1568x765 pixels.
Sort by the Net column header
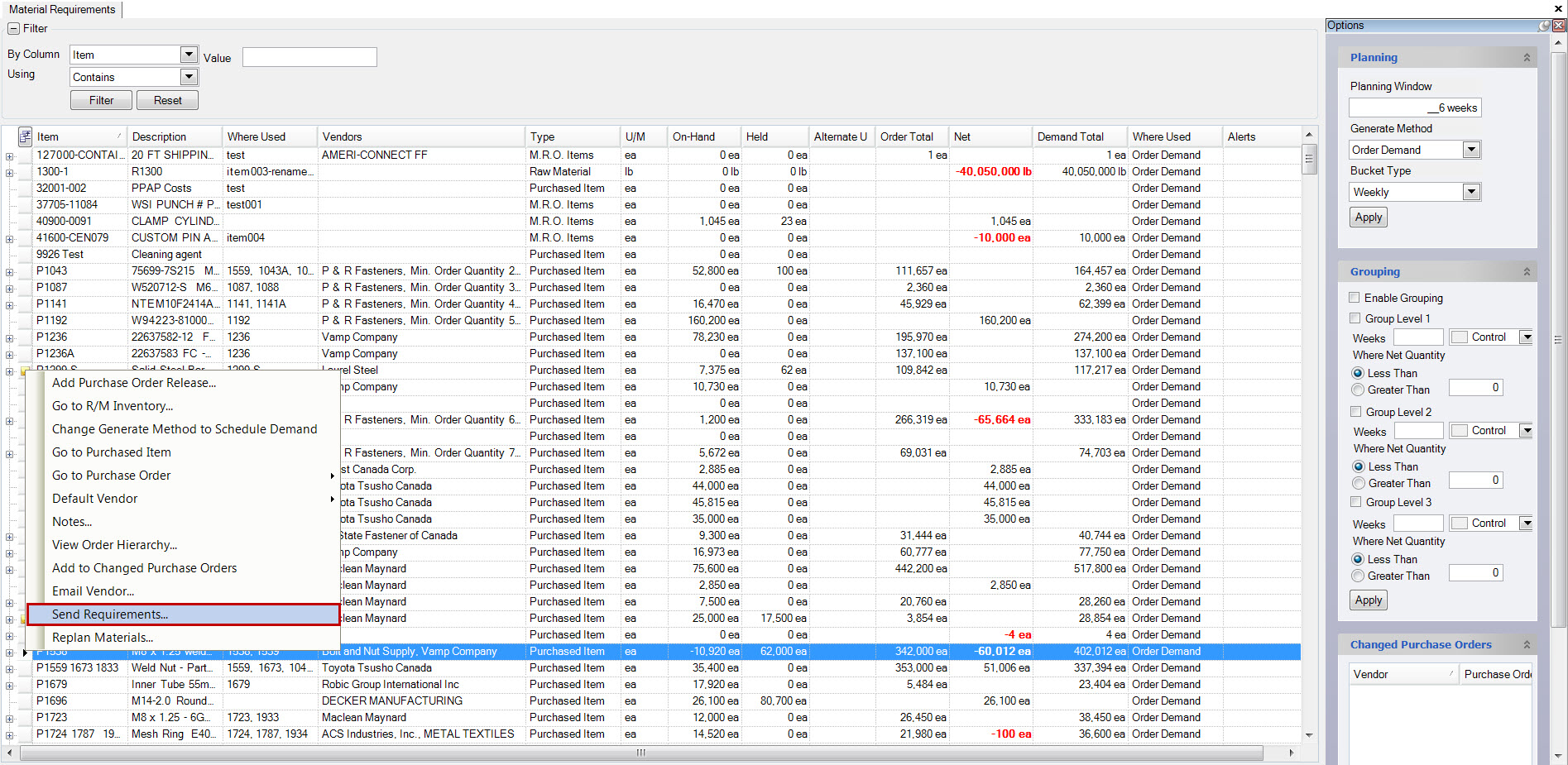(x=990, y=136)
